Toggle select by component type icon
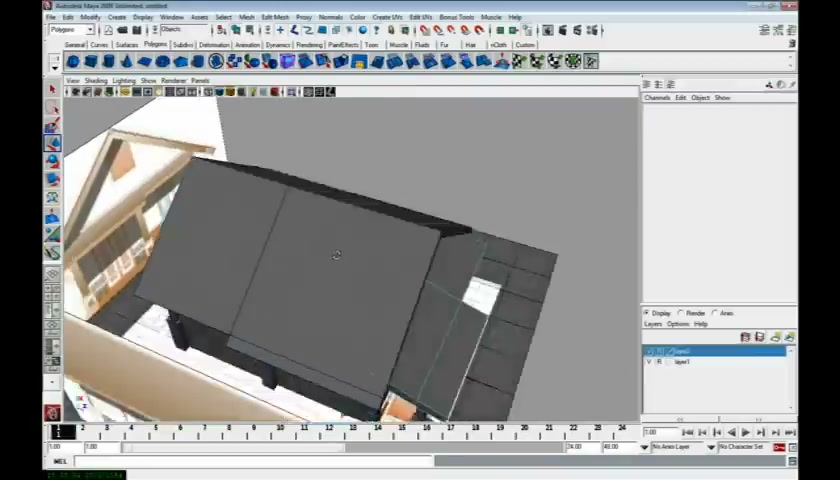Viewport: 840px width, 480px height. (x=249, y=30)
